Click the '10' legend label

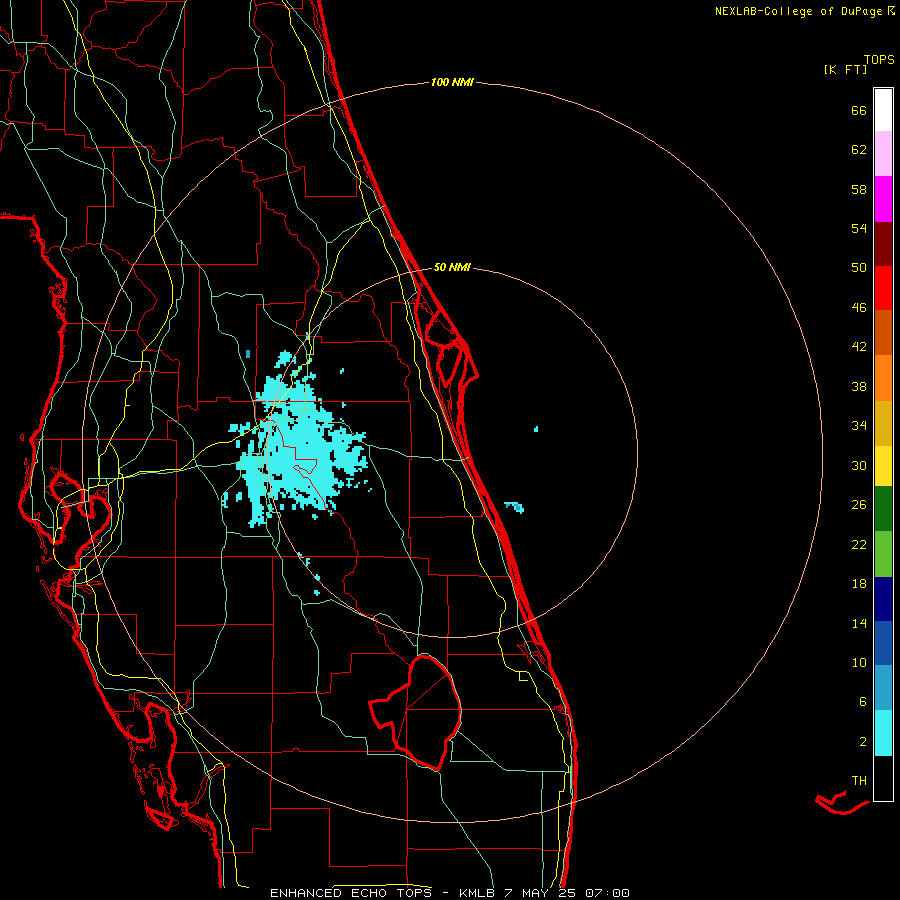pos(859,662)
